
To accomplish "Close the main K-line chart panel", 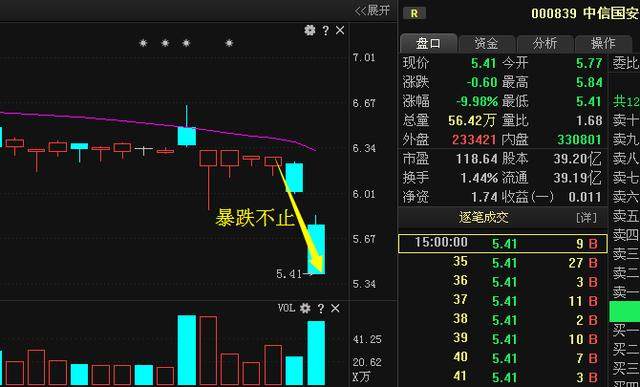I will point(340,31).
